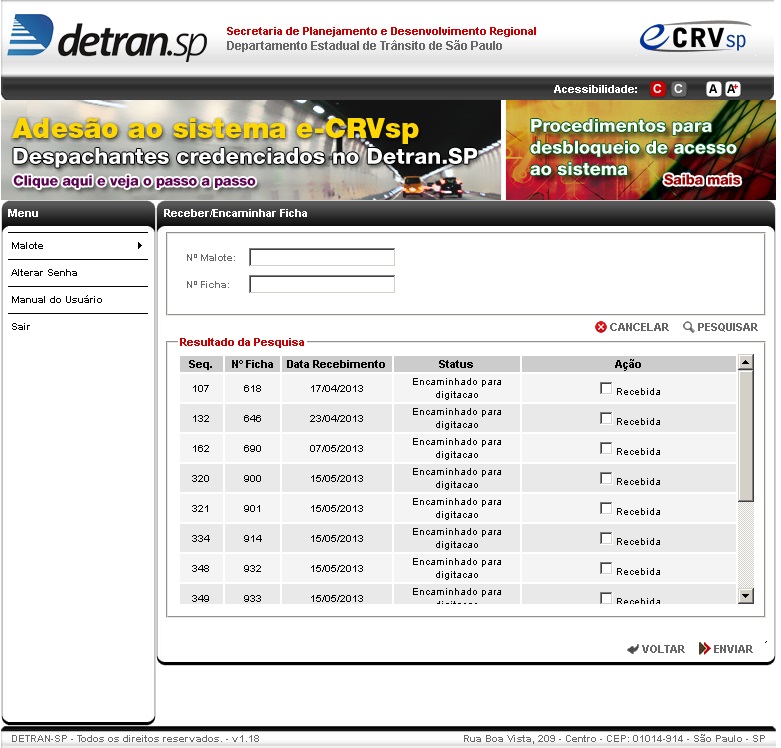Check Recebida for ficha 690
Image resolution: width=781 pixels, height=748 pixels.
(606, 448)
